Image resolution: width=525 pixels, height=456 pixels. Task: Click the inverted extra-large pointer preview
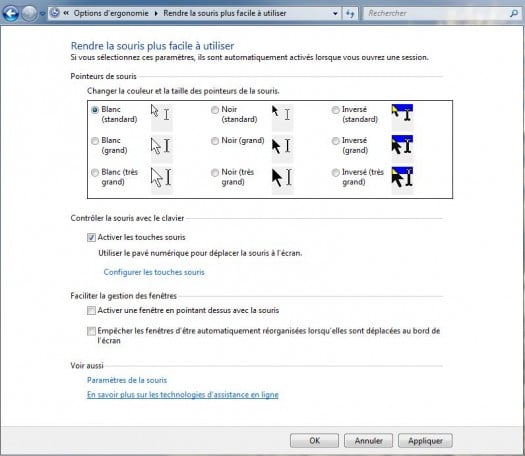[402, 180]
